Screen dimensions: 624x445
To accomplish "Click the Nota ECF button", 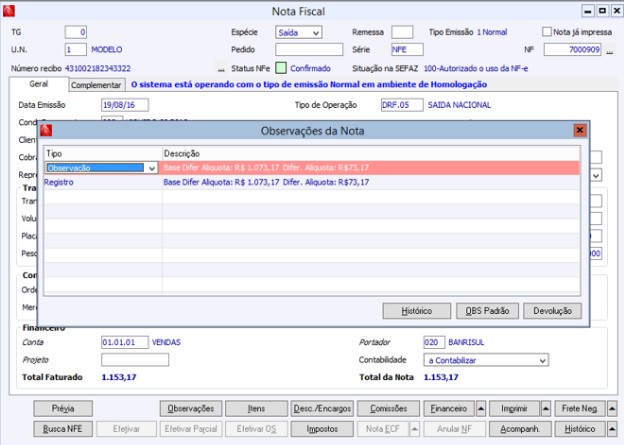I will [383, 429].
